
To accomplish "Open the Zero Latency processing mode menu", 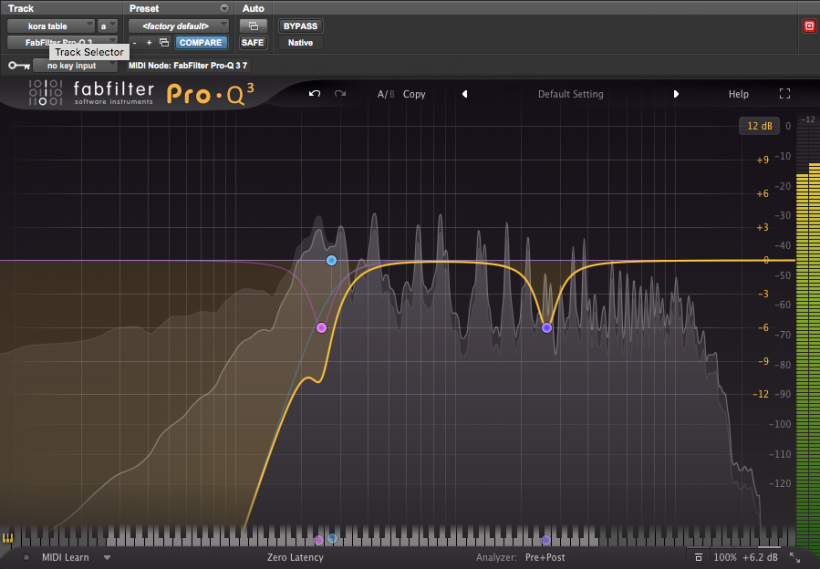I will [295, 557].
